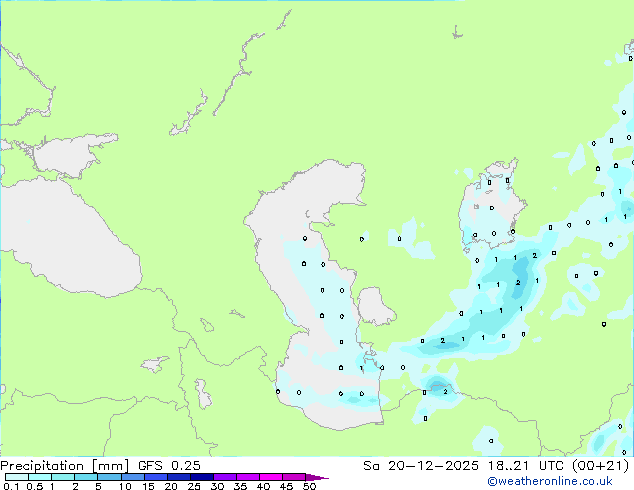Image resolution: width=634 pixels, height=490 pixels.
Task: Click the '45' legend label
Action: coord(286,486)
